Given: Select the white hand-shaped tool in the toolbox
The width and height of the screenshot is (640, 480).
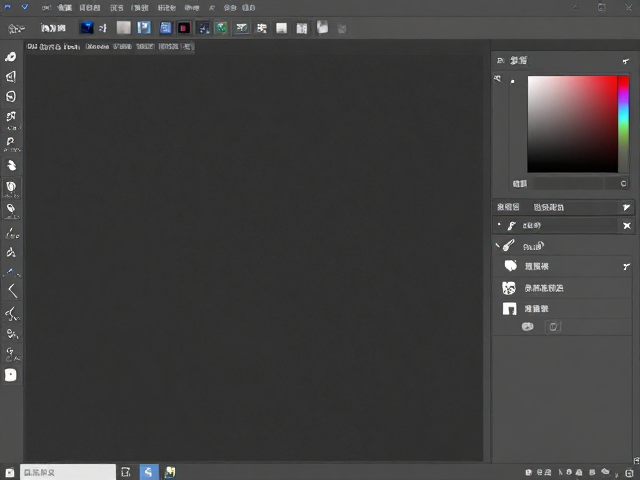Looking at the screenshot, I should pyautogui.click(x=11, y=165).
